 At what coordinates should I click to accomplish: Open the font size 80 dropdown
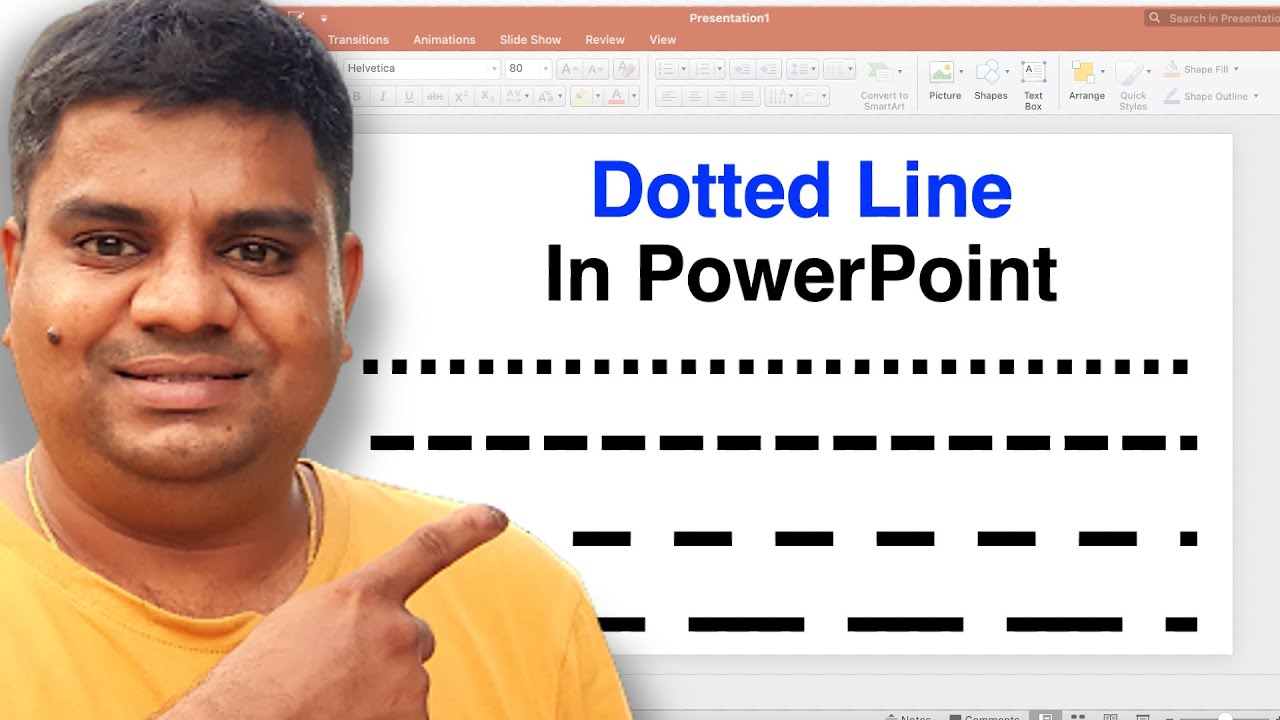point(546,69)
